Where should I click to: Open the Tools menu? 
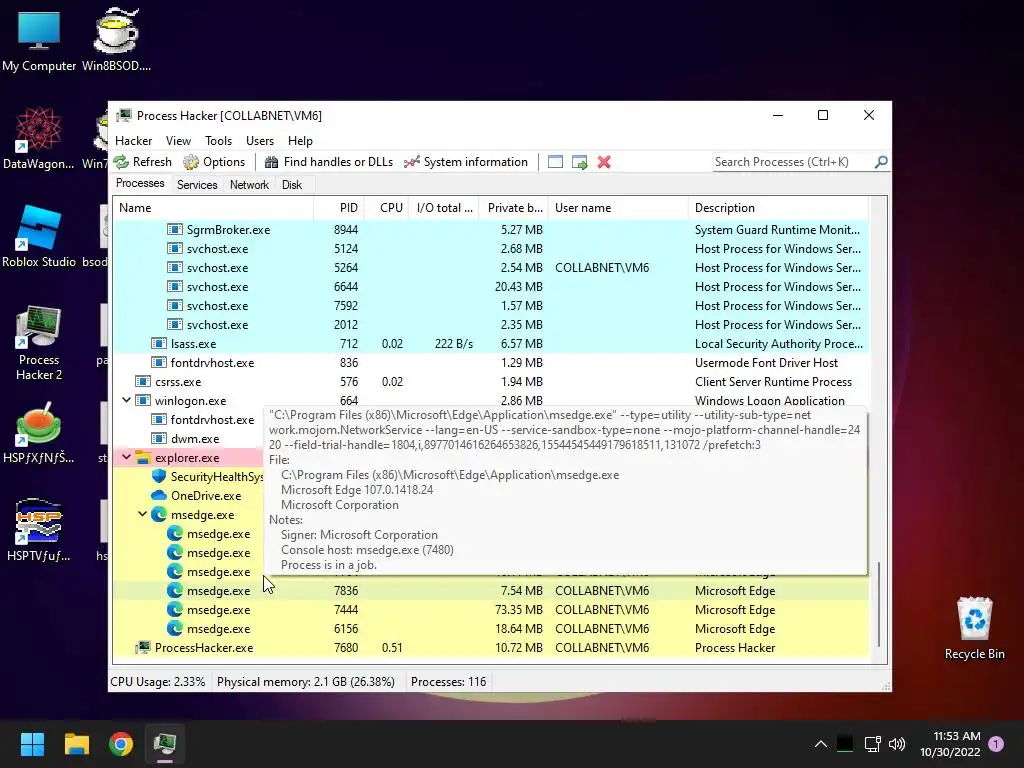[x=218, y=140]
